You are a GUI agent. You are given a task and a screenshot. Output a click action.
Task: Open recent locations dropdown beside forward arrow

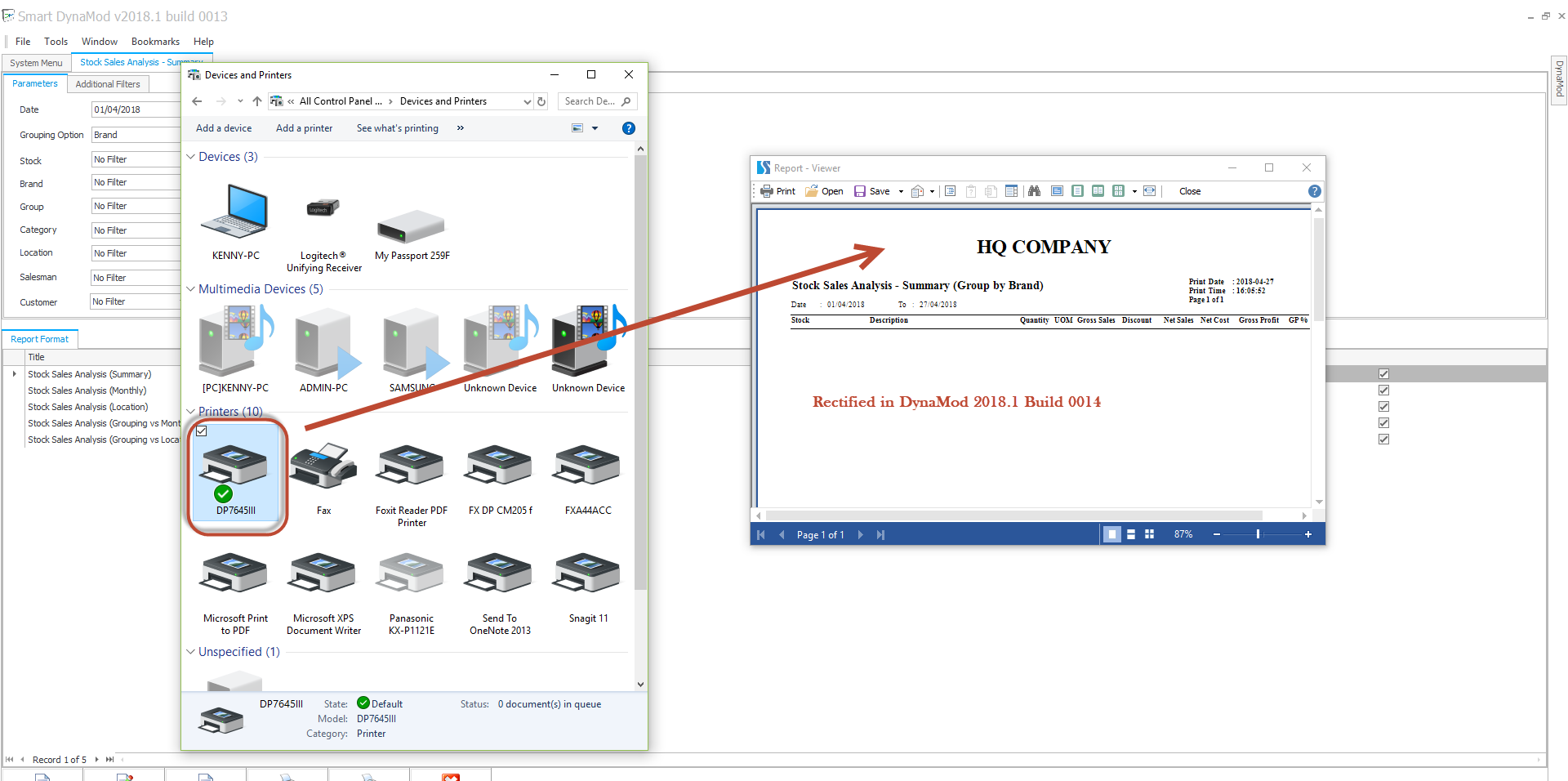240,101
